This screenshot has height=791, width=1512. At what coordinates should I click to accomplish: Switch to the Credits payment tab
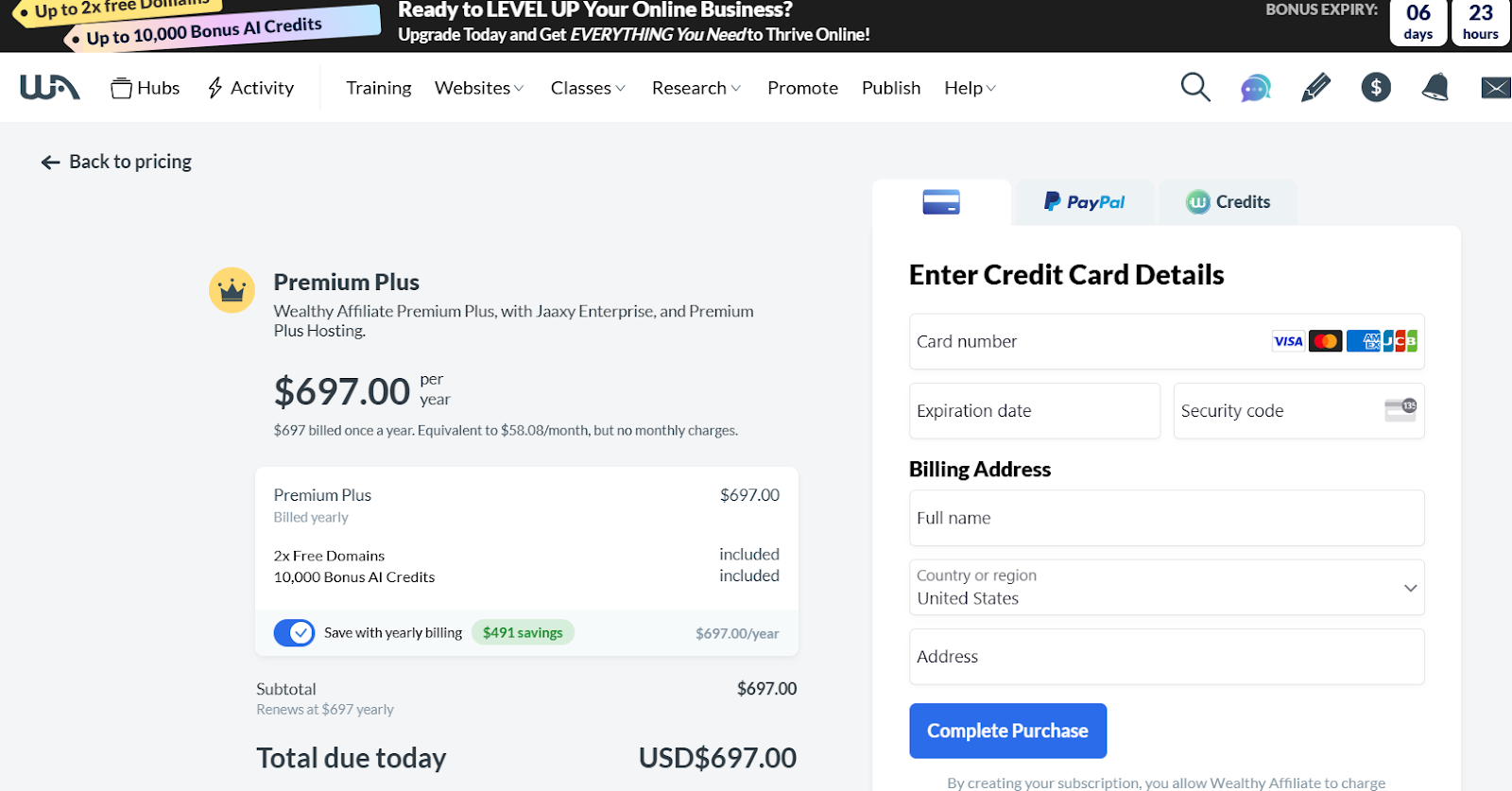[1228, 202]
